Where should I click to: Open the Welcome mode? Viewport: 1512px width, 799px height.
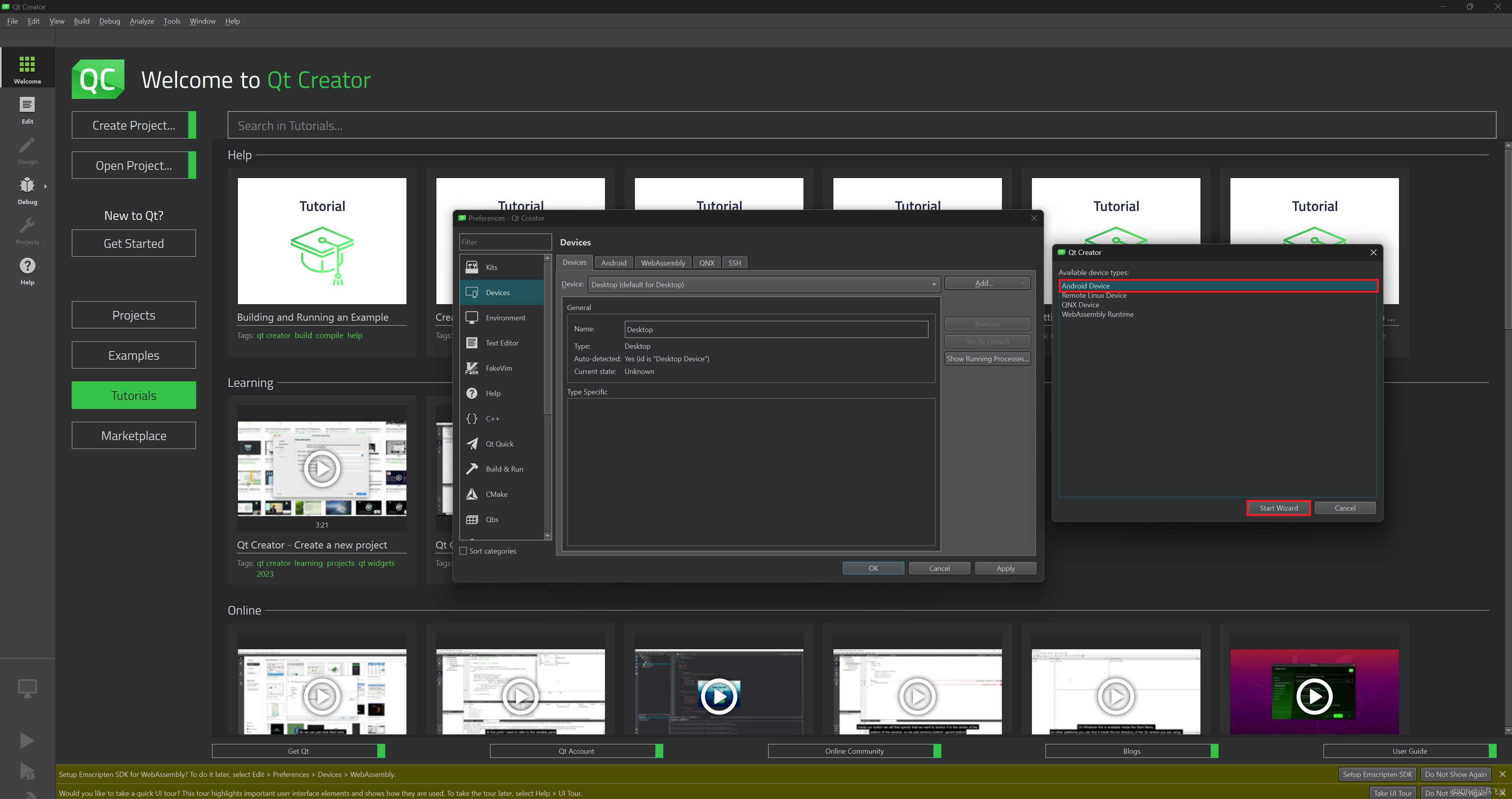pos(27,69)
